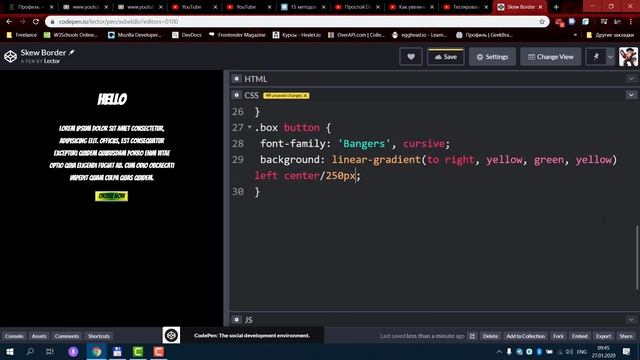The width and height of the screenshot is (640, 360).
Task: Open the Assets panel
Action: coord(39,336)
